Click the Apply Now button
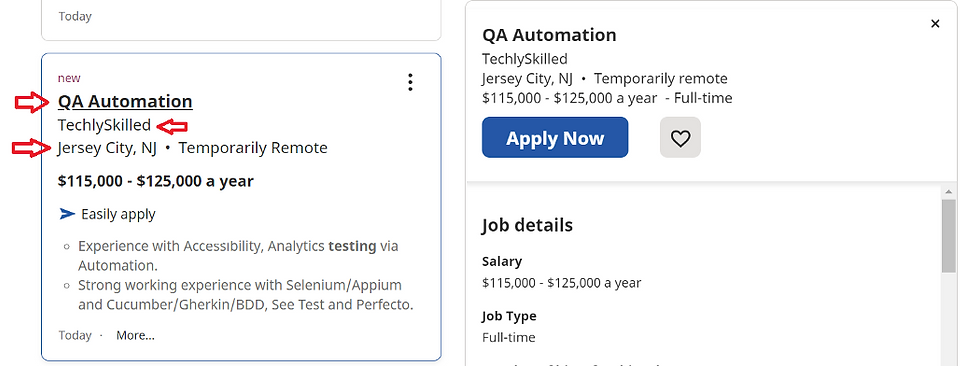 [555, 137]
